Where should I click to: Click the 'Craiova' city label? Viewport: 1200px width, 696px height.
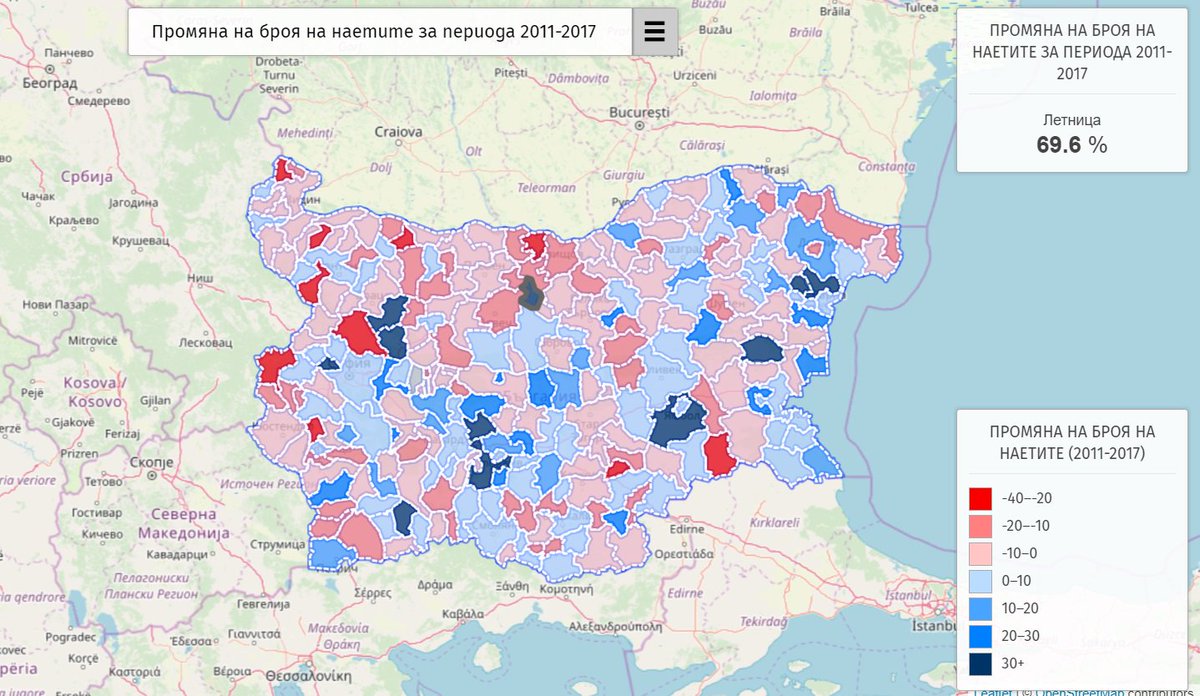(x=398, y=131)
